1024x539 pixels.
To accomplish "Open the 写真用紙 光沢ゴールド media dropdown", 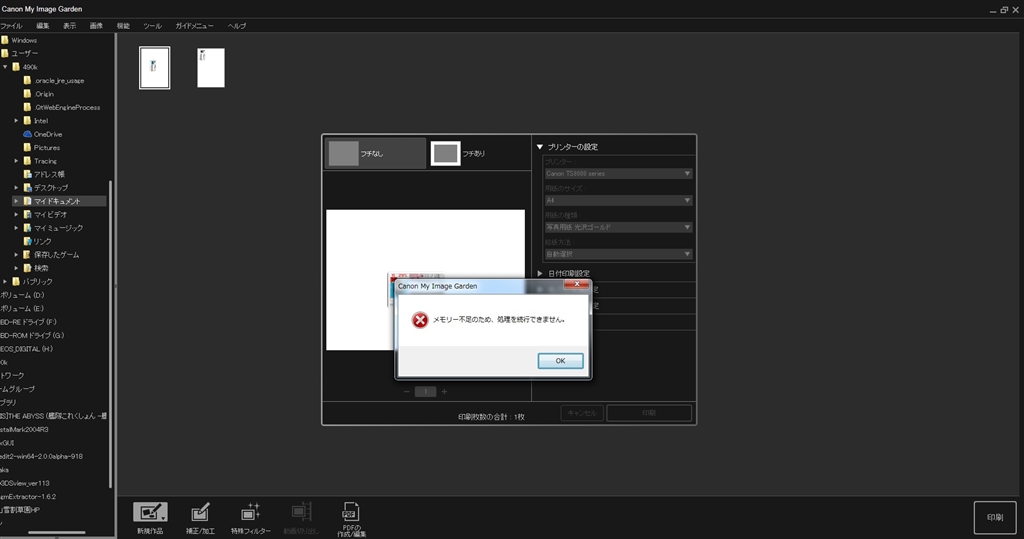I will click(618, 227).
